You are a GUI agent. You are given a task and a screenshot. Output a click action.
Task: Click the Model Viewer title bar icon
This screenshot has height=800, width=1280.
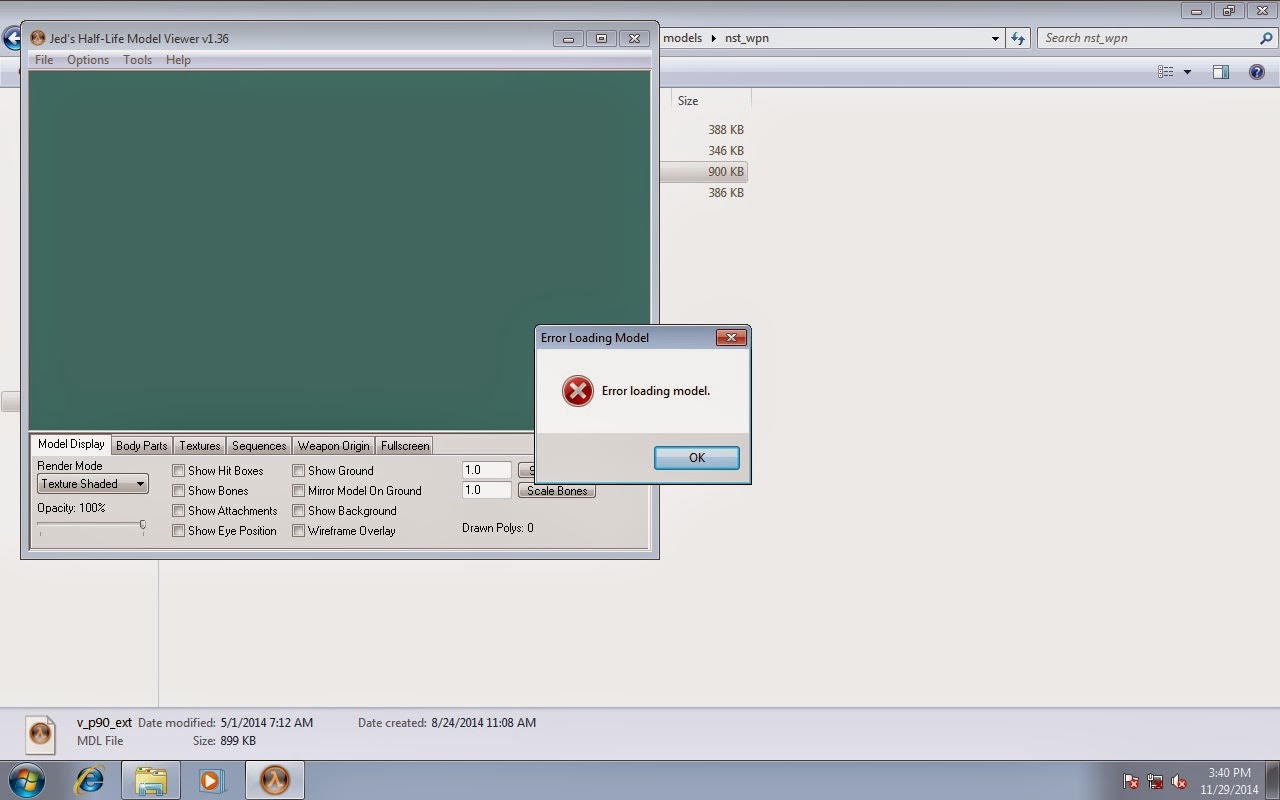point(38,39)
